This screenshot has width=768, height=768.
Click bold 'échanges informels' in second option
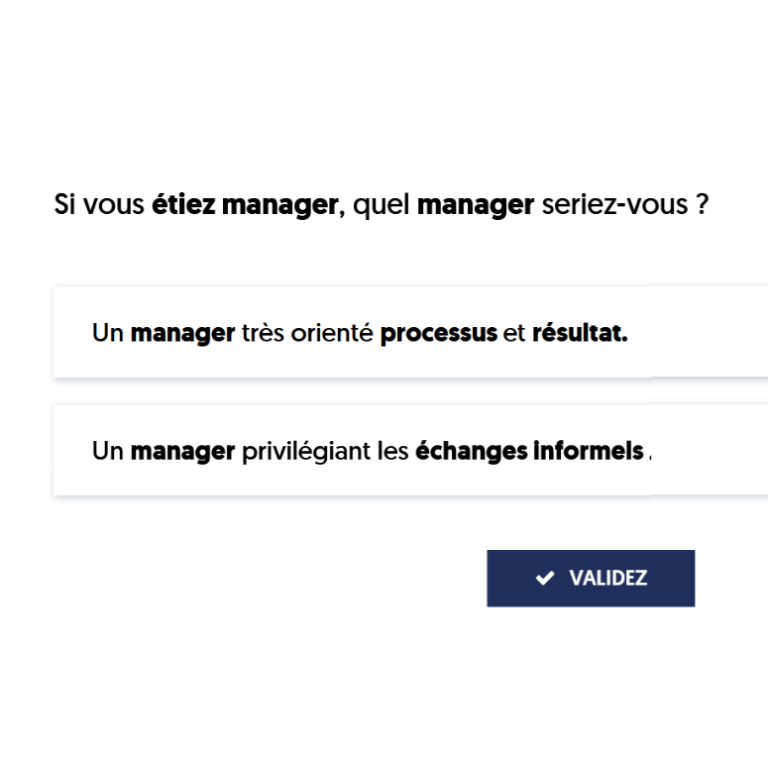pyautogui.click(x=529, y=451)
